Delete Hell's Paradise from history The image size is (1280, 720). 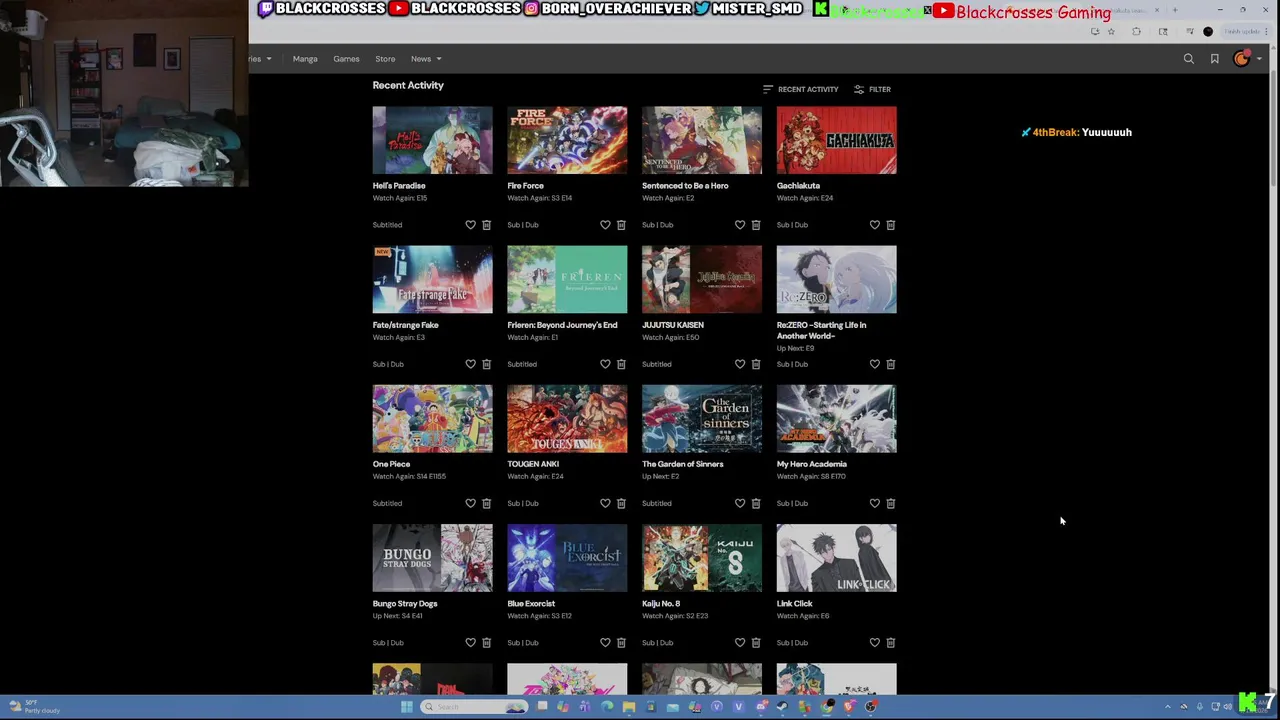pos(486,225)
